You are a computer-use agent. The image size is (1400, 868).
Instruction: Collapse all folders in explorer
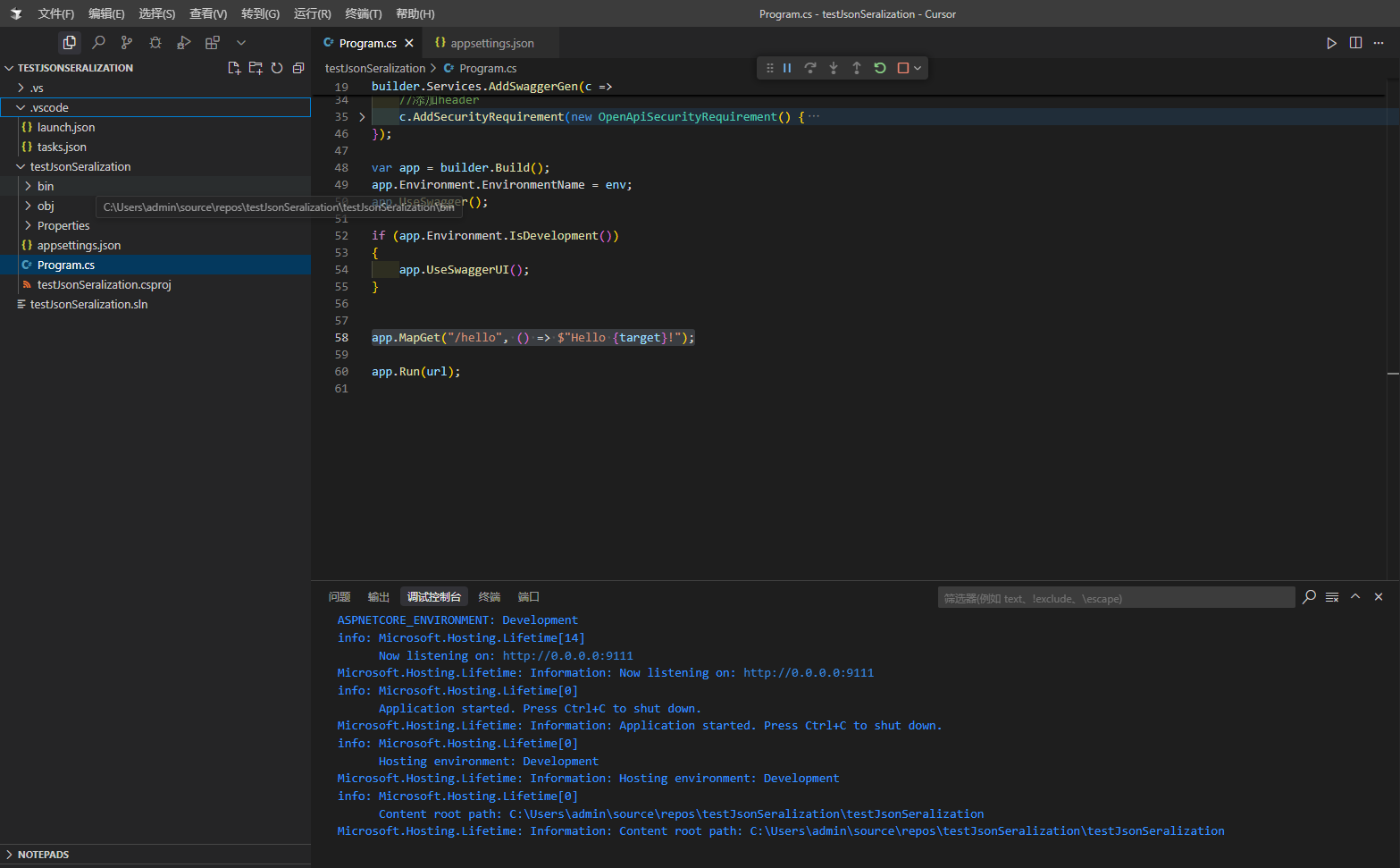click(298, 68)
